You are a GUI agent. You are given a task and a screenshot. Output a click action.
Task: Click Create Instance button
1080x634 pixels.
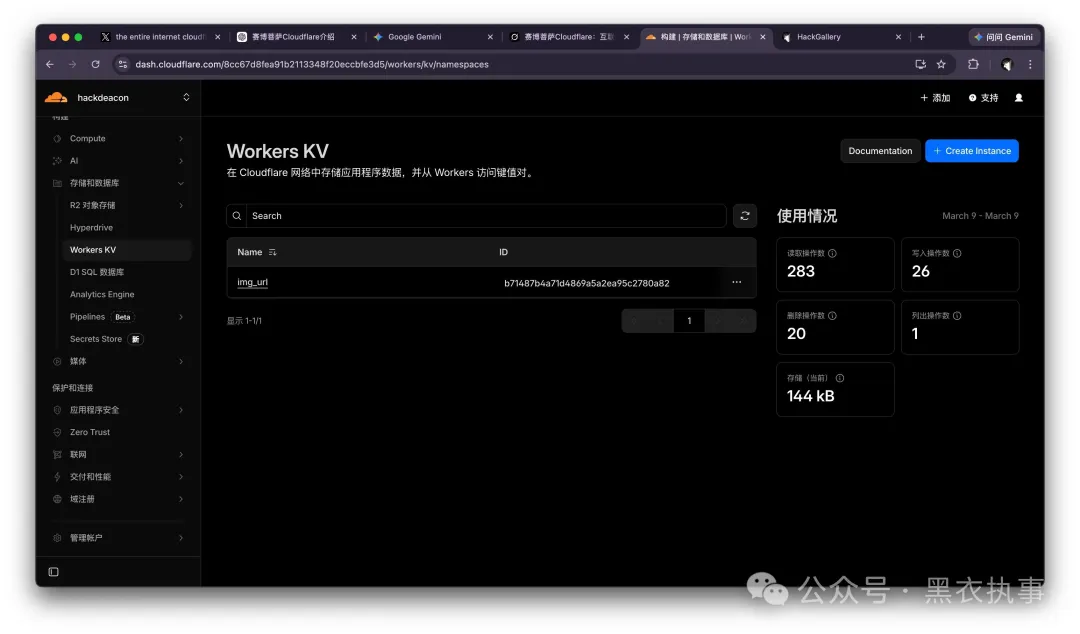point(972,151)
